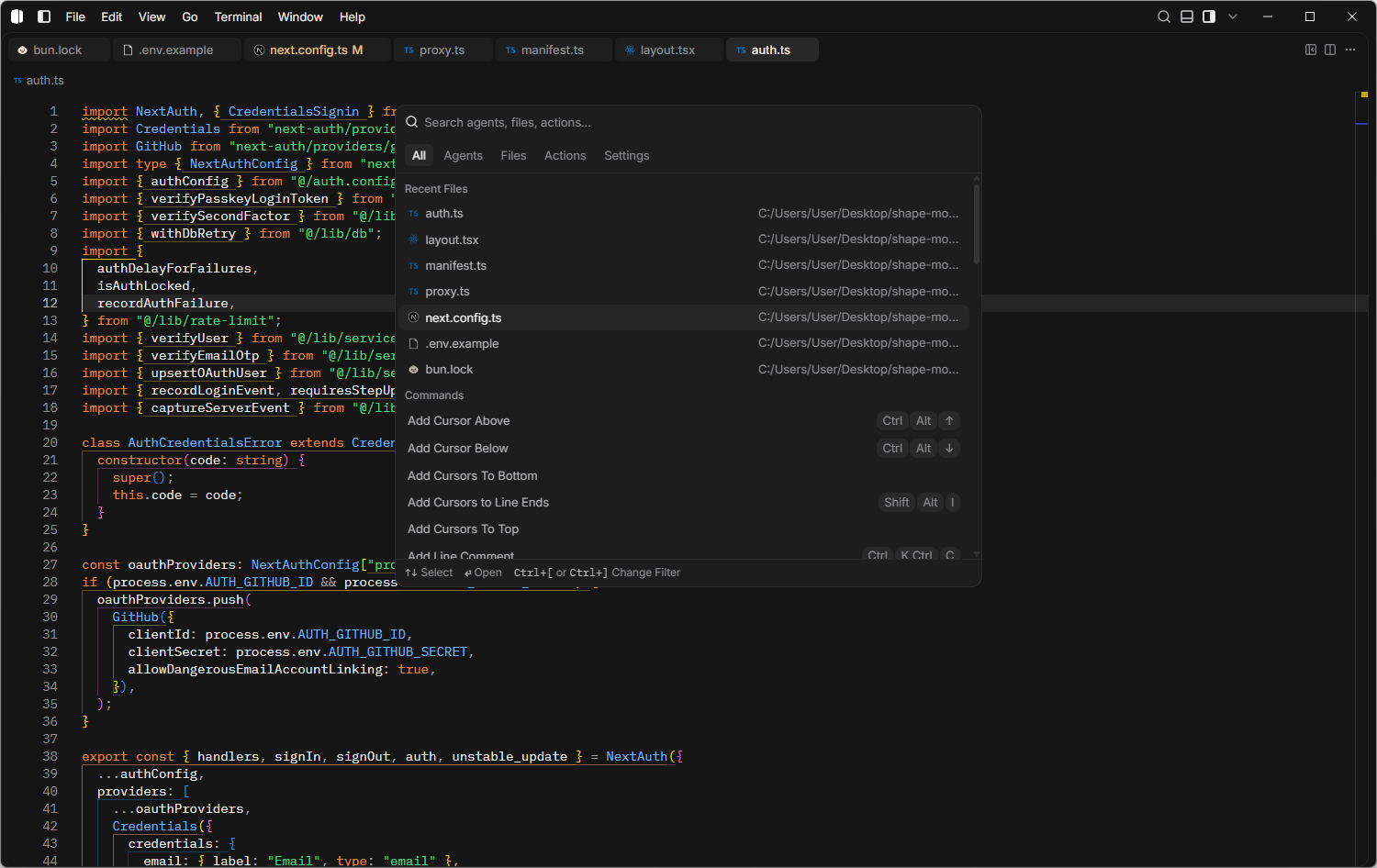The image size is (1377, 868).
Task: Click the bun icon beside bun.lock in Recent Files
Action: [x=414, y=370]
